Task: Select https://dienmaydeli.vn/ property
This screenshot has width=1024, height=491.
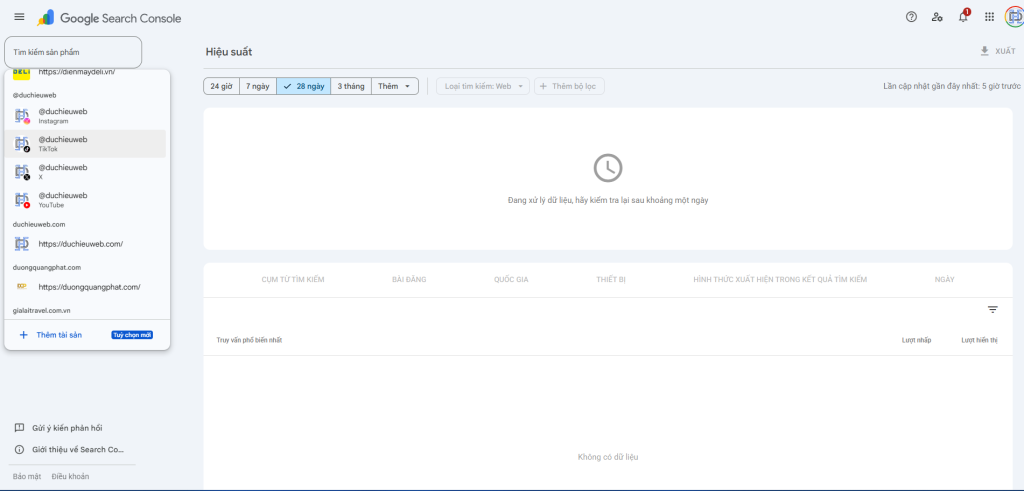Action: 85,73
